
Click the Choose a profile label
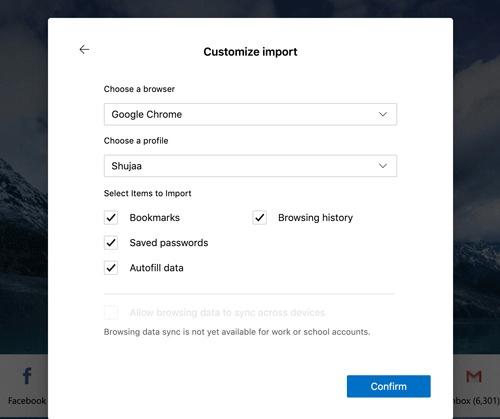click(136, 141)
